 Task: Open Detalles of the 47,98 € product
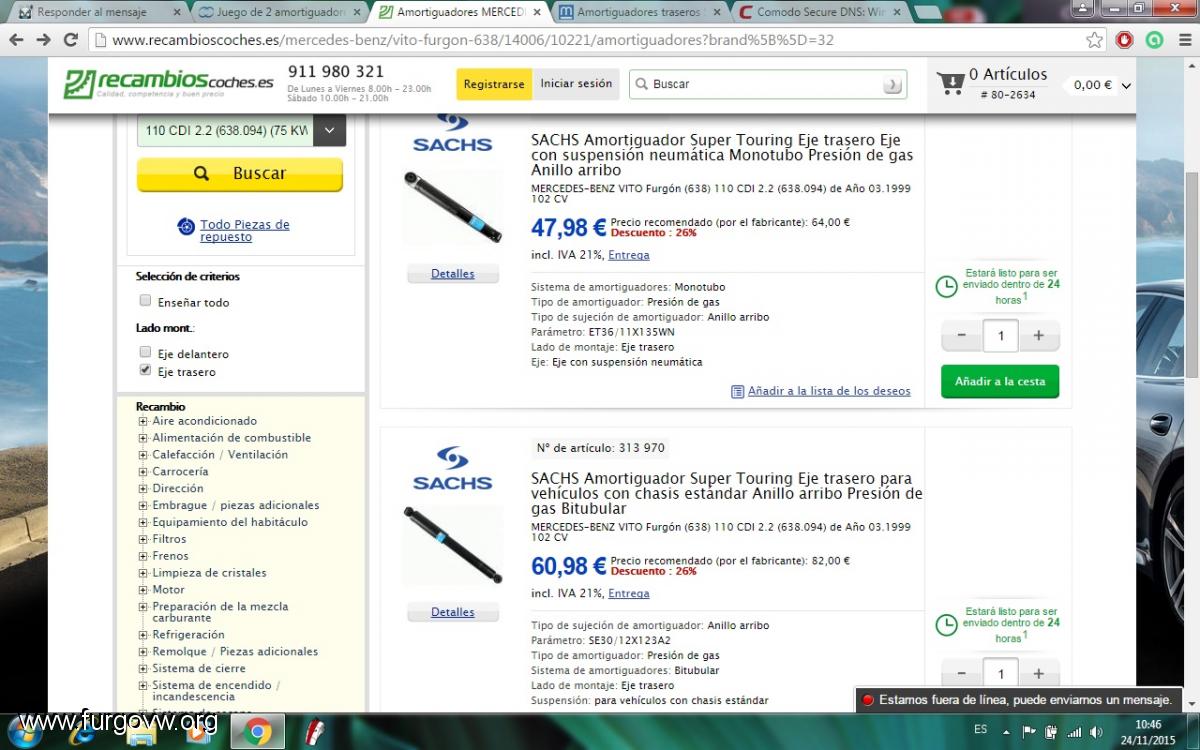pos(452,274)
